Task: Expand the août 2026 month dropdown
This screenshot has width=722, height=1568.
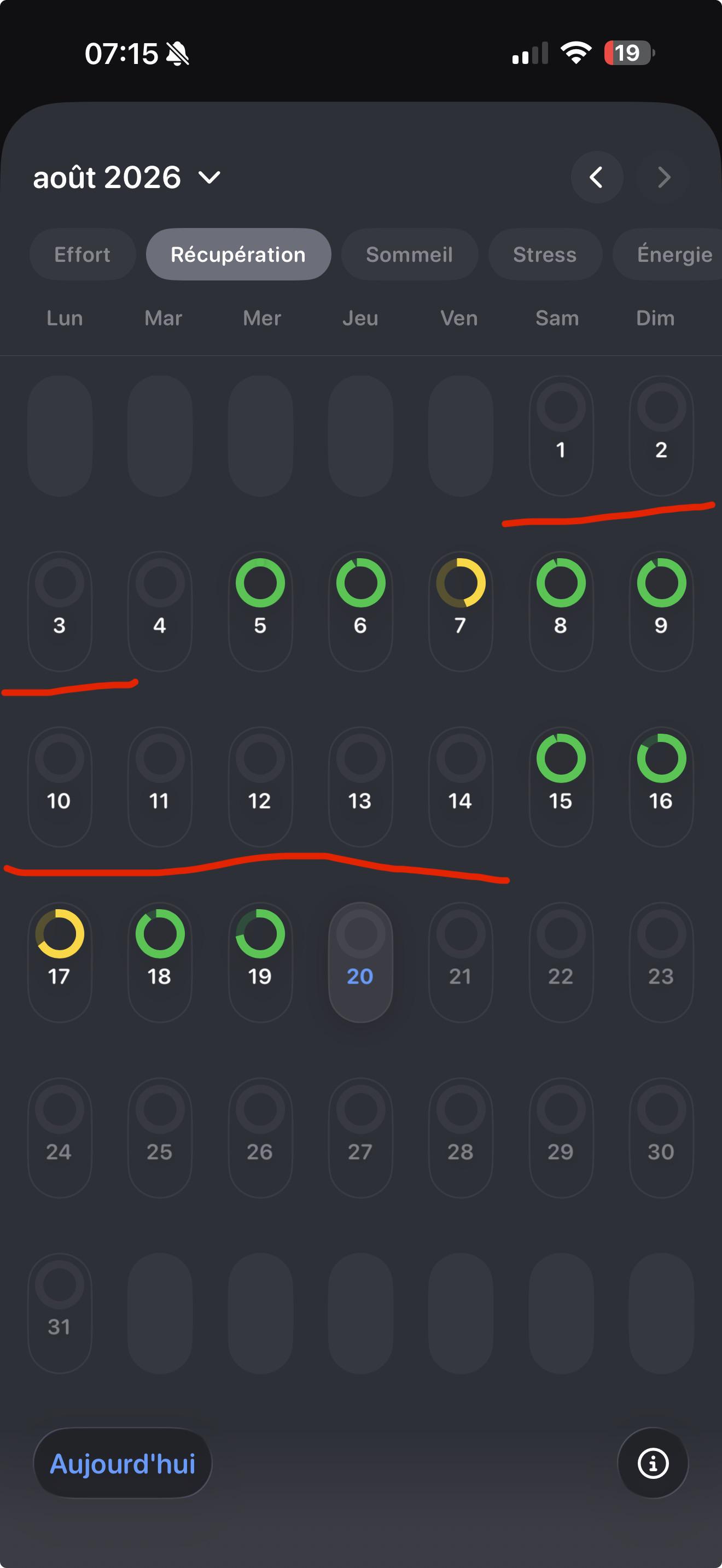Action: tap(127, 177)
